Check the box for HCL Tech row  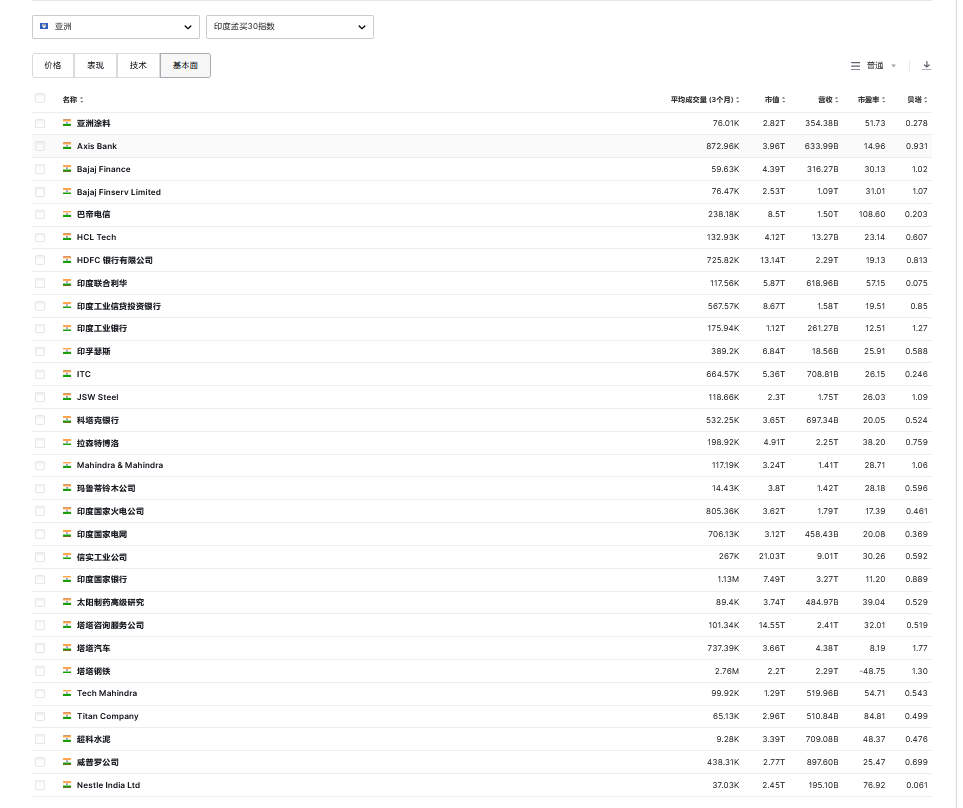click(40, 237)
